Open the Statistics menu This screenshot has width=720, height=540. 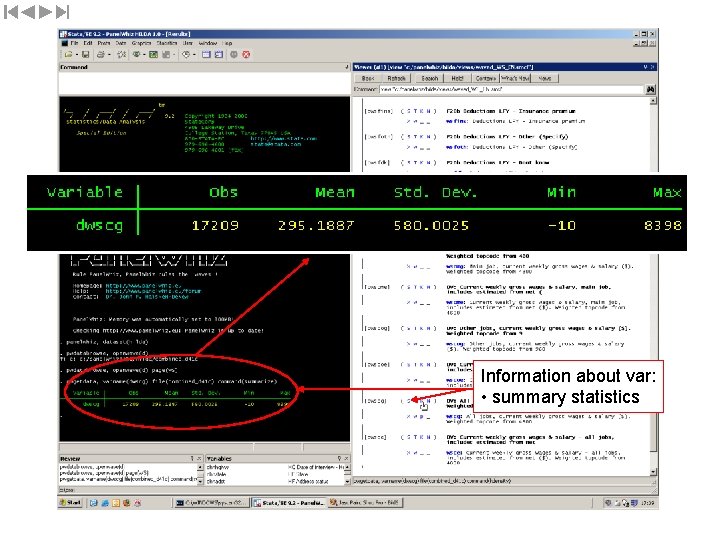[x=167, y=43]
